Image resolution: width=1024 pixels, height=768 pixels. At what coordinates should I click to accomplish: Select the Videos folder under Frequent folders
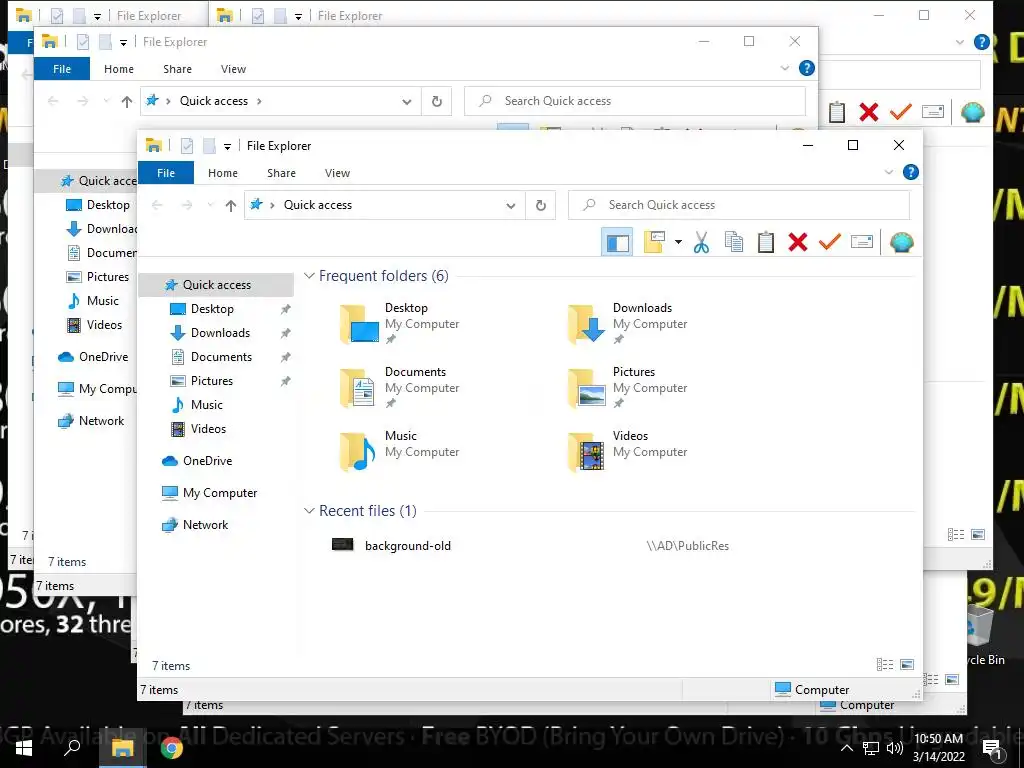pyautogui.click(x=628, y=451)
